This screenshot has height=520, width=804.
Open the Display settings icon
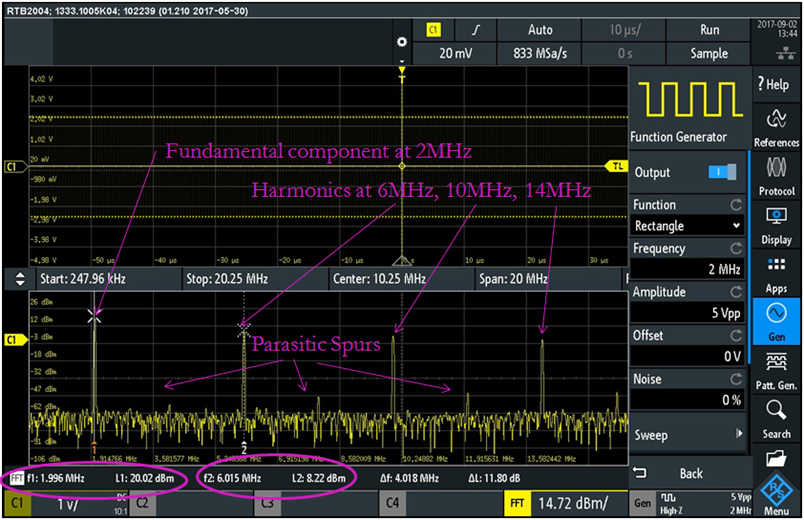coord(776,223)
